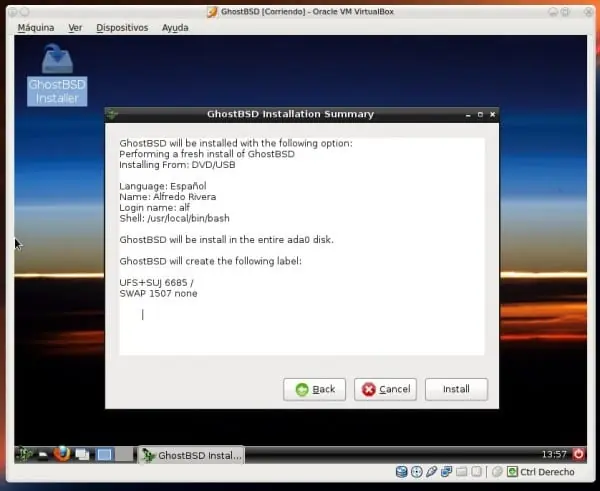The height and width of the screenshot is (491, 600).
Task: Open the Máquina menu
Action: pos(36,28)
